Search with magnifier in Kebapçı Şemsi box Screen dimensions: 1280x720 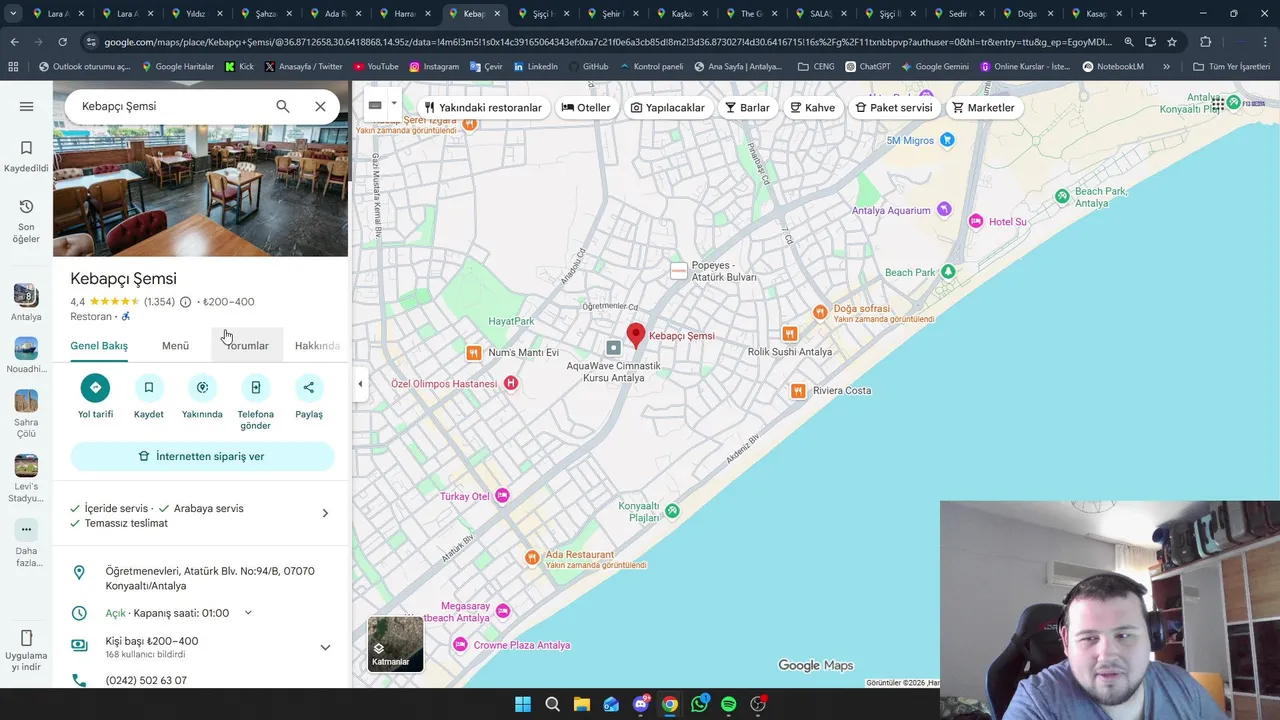pos(283,106)
